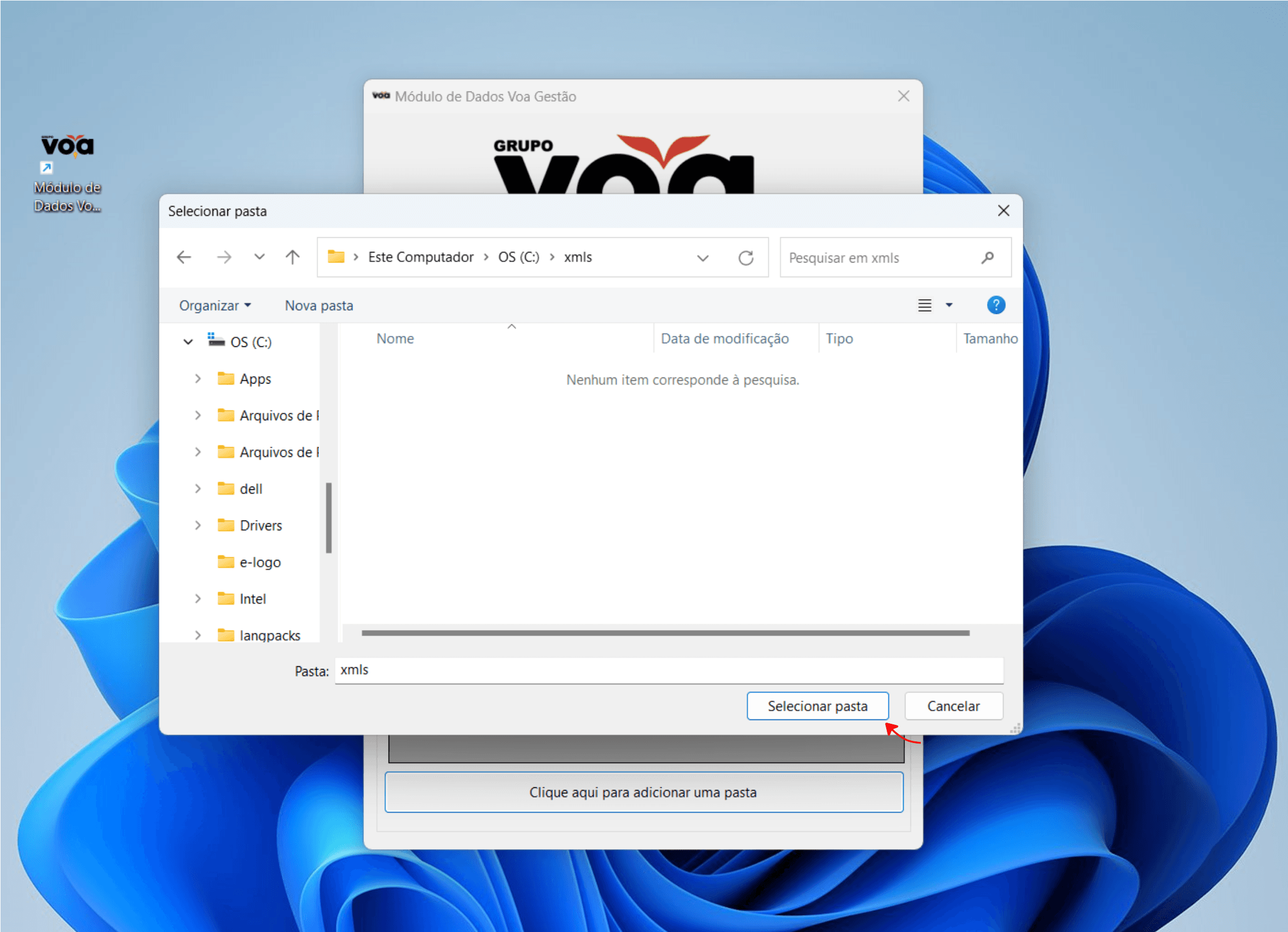This screenshot has height=932, width=1288.
Task: Select the Módulo de Dados Voa desktop shortcut
Action: tap(67, 173)
